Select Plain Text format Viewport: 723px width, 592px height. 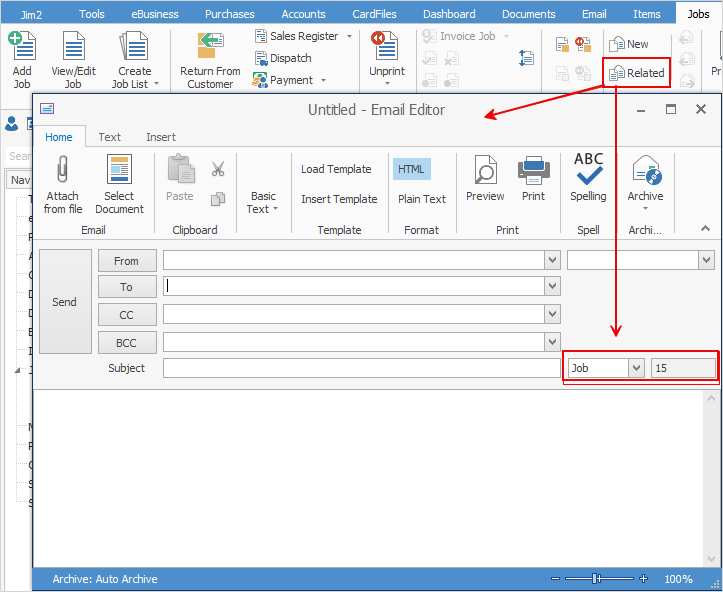click(x=422, y=199)
